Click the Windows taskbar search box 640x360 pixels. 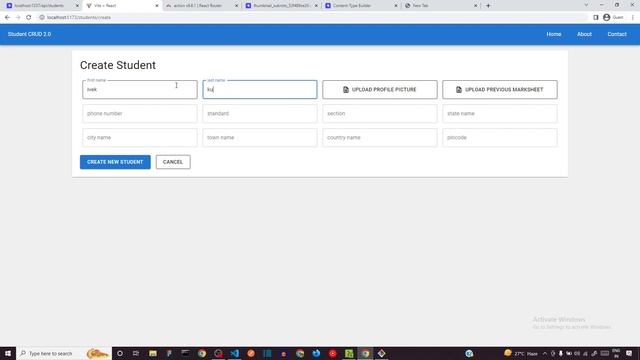coord(63,353)
